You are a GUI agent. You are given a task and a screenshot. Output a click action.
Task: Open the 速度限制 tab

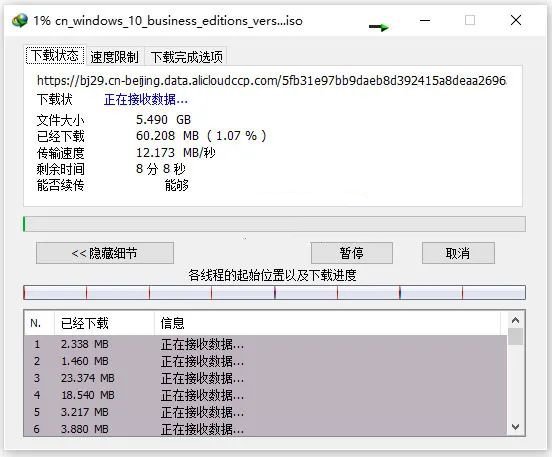pos(114,57)
